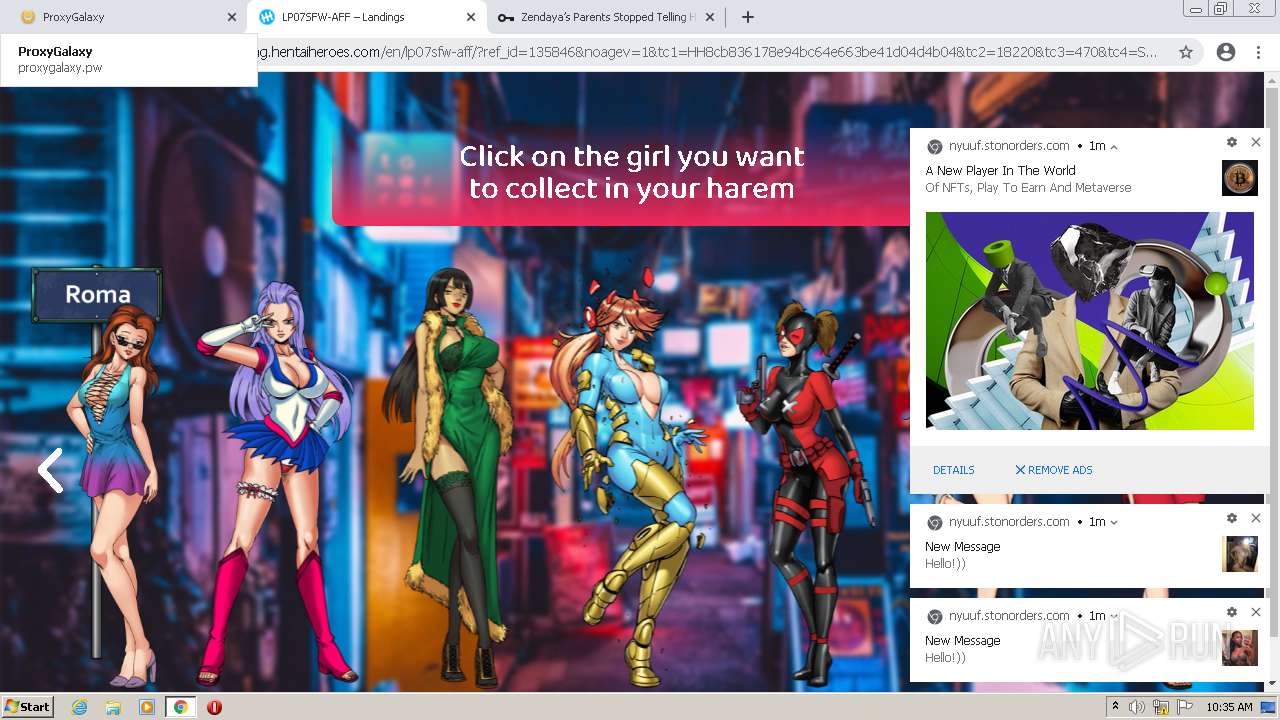Click the Chrome taskbar icon
The width and height of the screenshot is (1280, 720).
click(180, 707)
